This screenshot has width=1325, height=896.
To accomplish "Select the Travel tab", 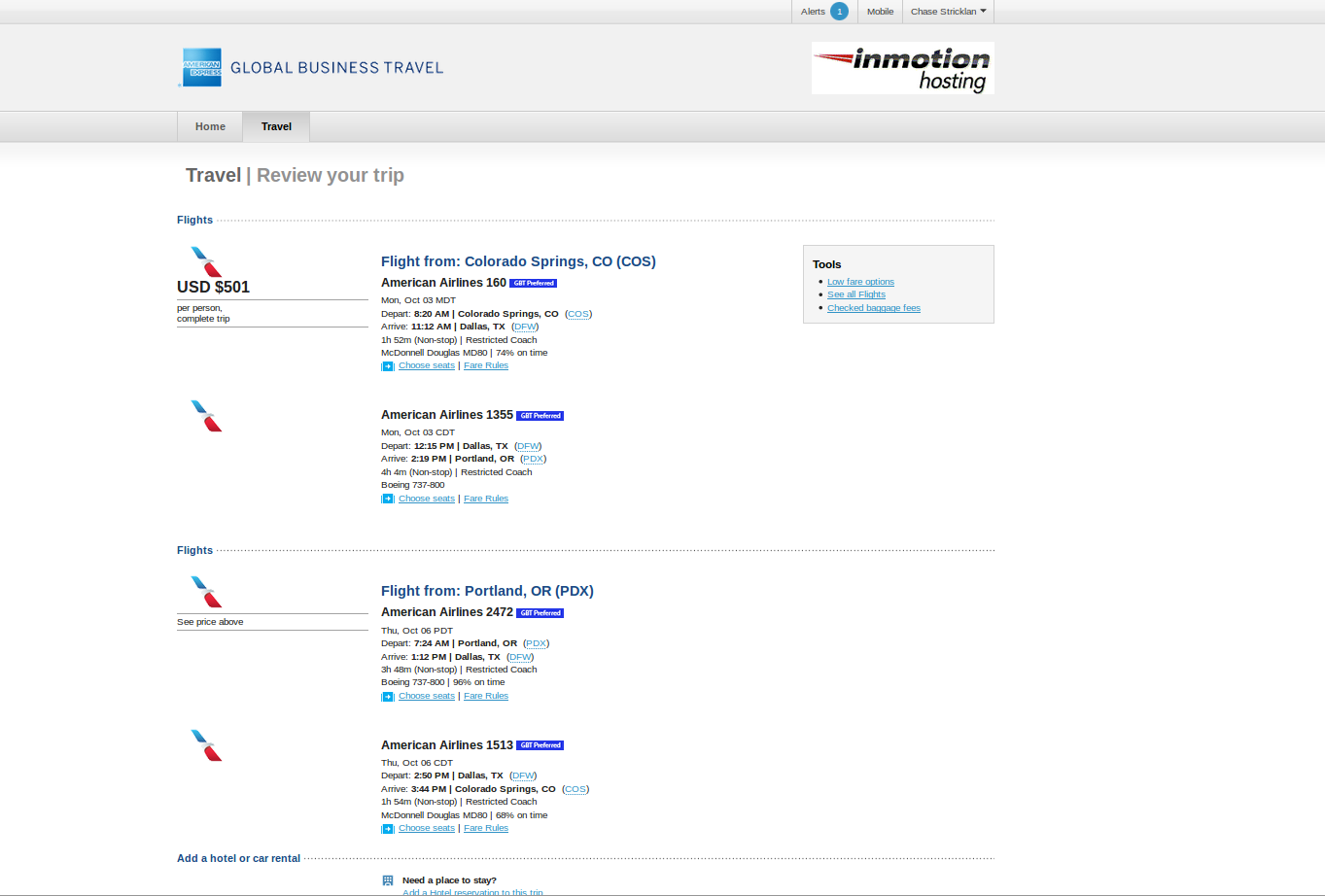I will (x=276, y=126).
